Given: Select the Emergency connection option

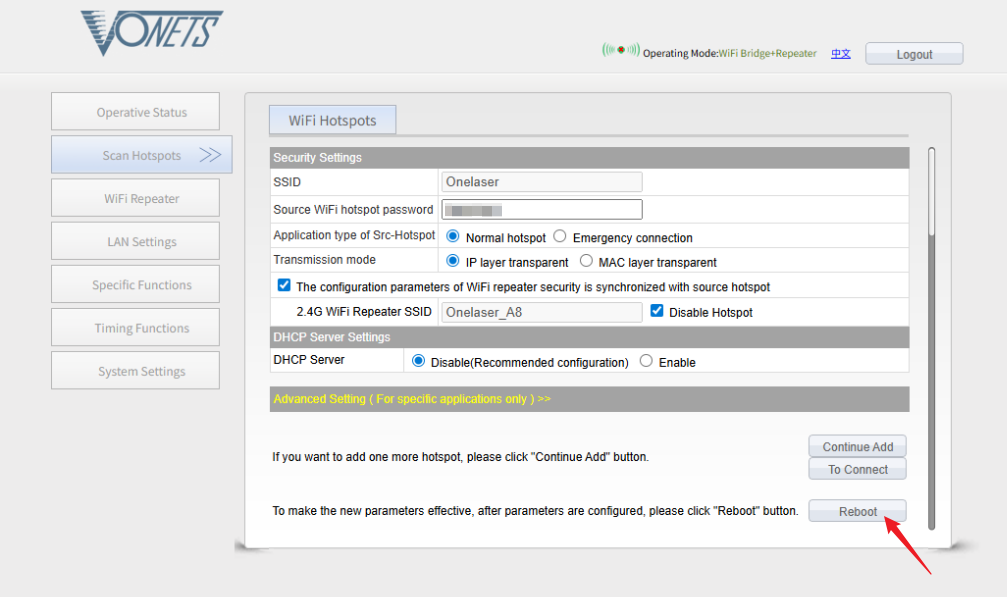Looking at the screenshot, I should 560,237.
